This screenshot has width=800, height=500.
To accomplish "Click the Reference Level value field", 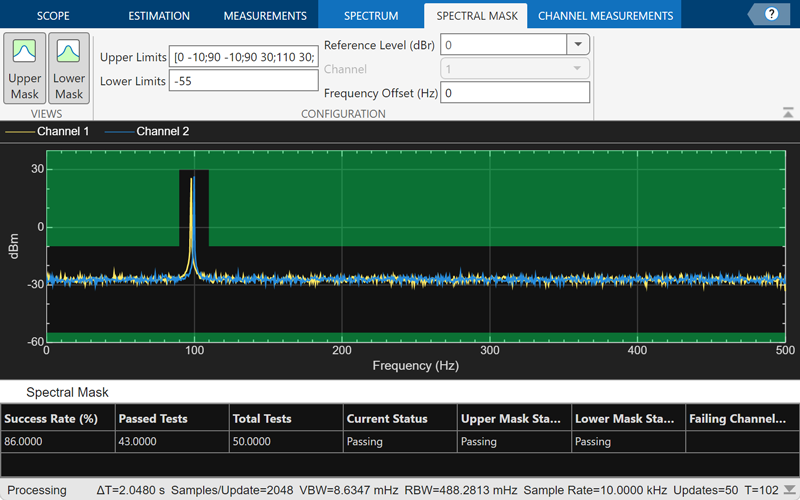I will pyautogui.click(x=503, y=45).
